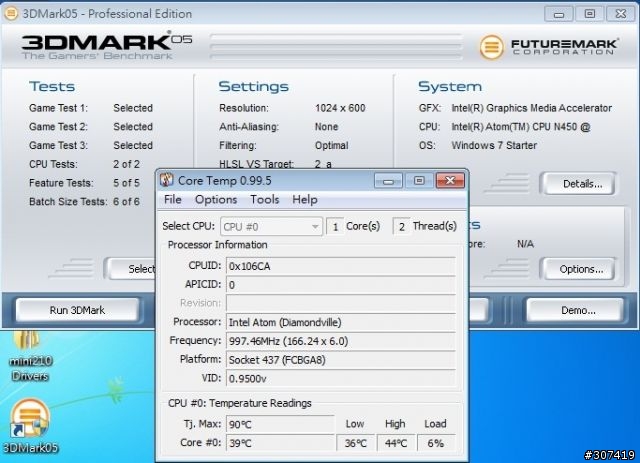Click the Feature Tests 5 of 5 value
Viewport: 640px width, 463px height.
127,183
